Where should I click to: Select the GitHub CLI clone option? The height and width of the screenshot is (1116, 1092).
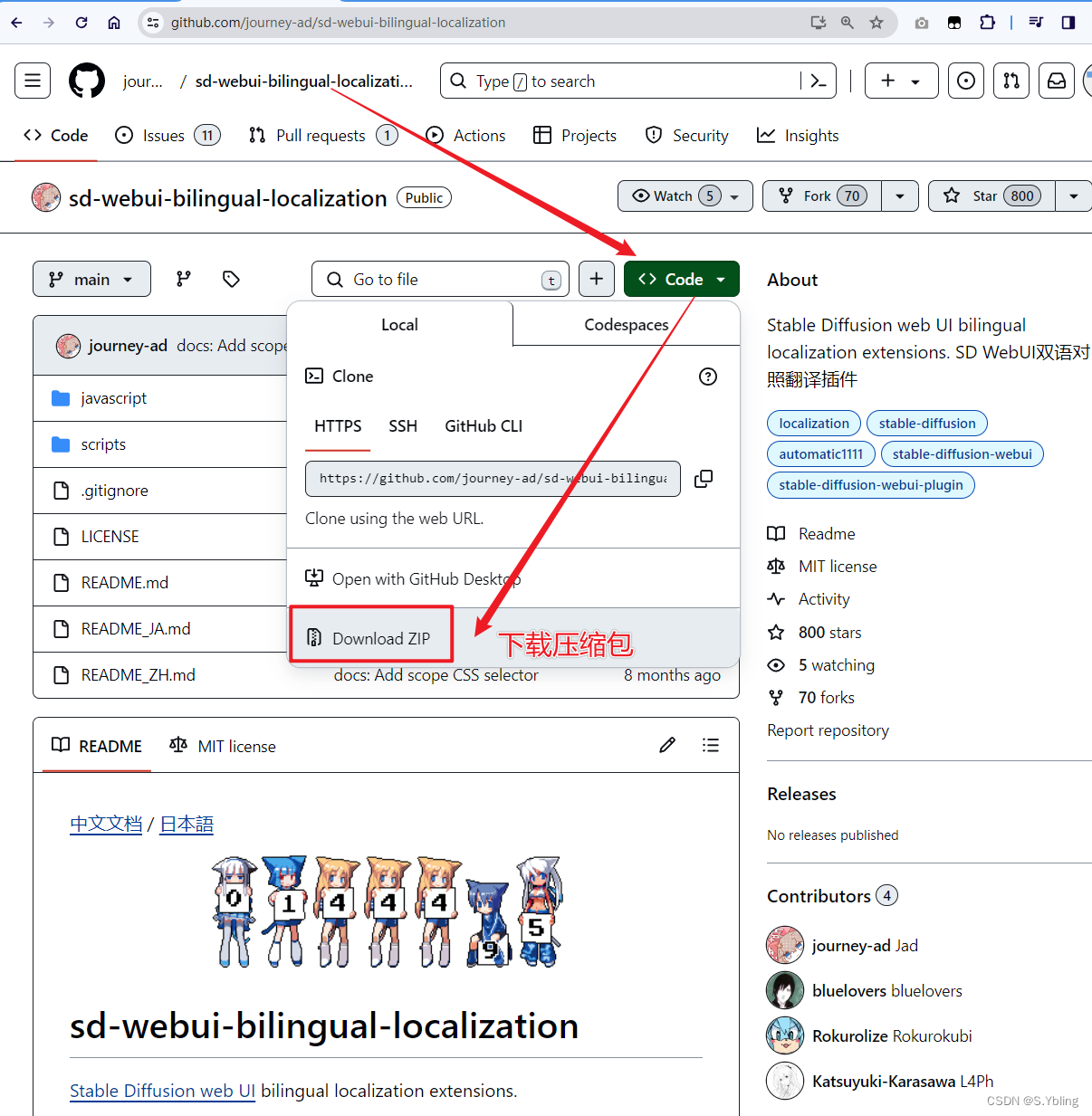click(x=484, y=426)
